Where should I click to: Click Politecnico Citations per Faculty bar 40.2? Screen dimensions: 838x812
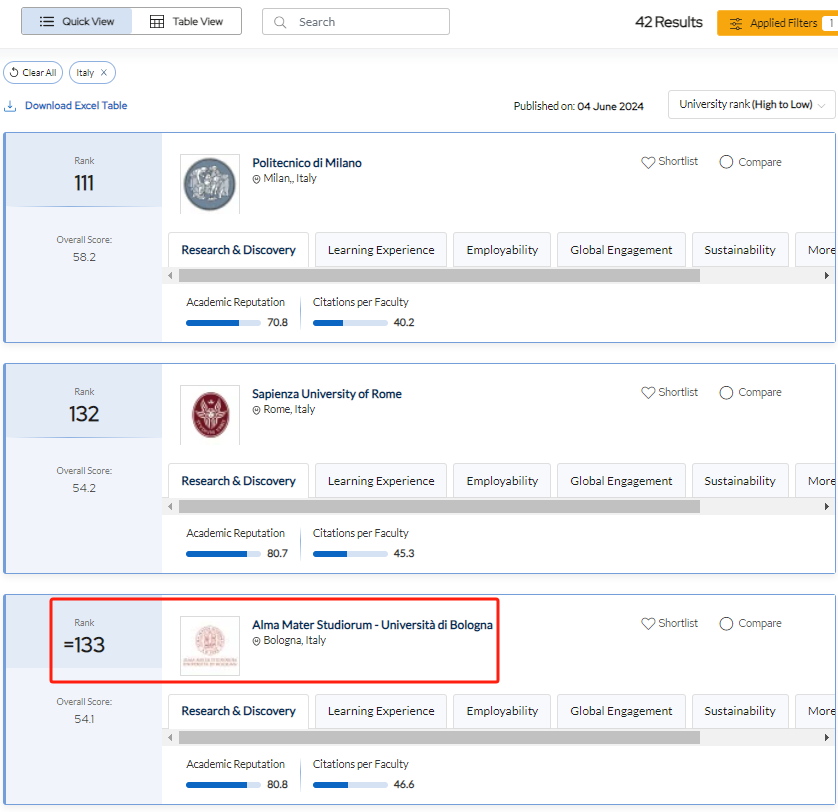(x=350, y=323)
